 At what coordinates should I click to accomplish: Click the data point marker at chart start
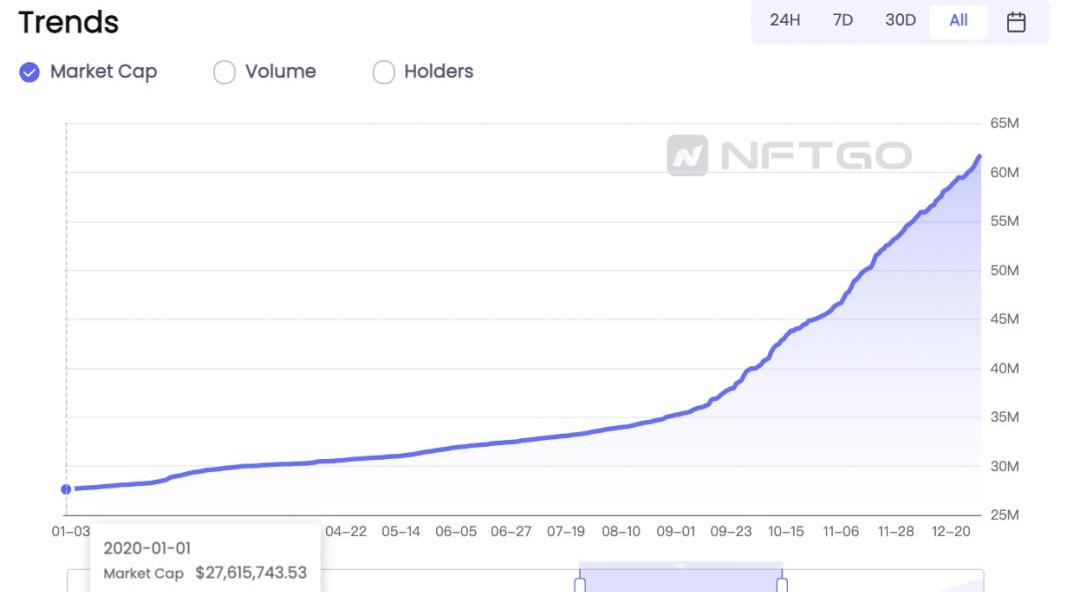[x=66, y=489]
